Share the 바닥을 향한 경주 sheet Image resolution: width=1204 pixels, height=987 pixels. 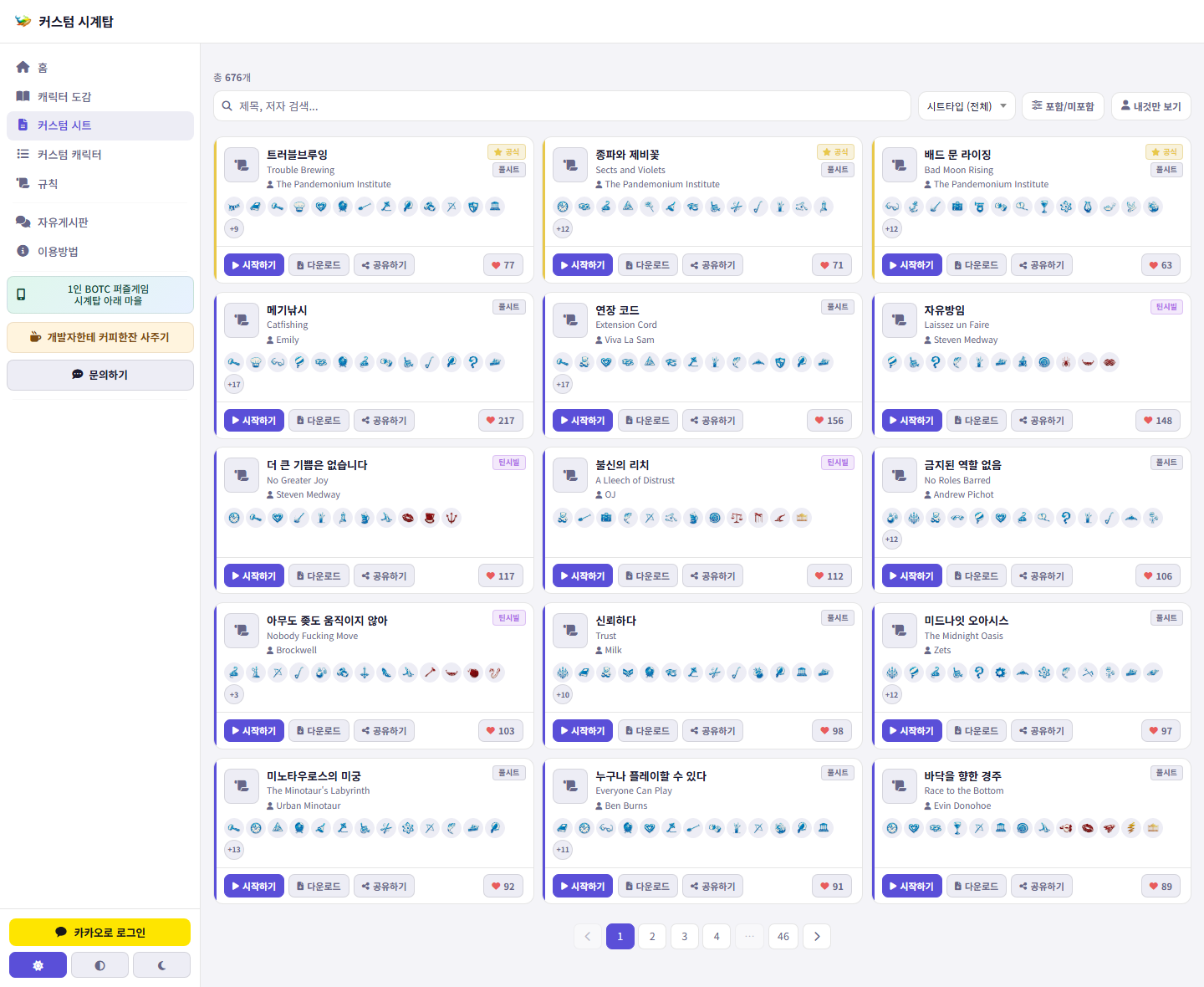click(x=1042, y=887)
